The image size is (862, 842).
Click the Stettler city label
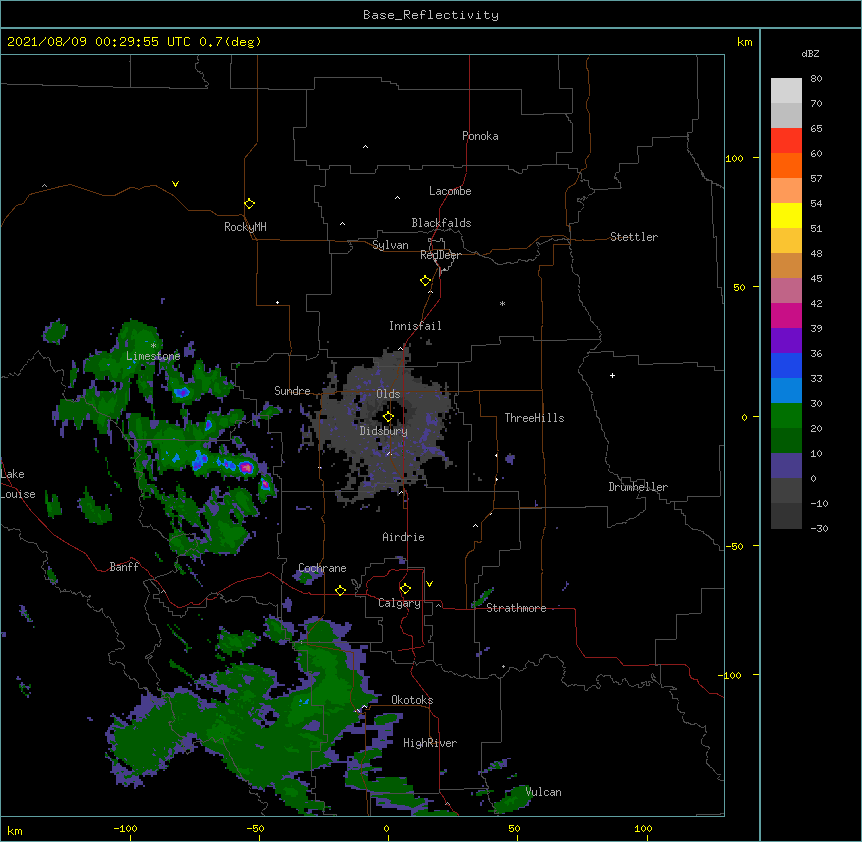(x=634, y=237)
